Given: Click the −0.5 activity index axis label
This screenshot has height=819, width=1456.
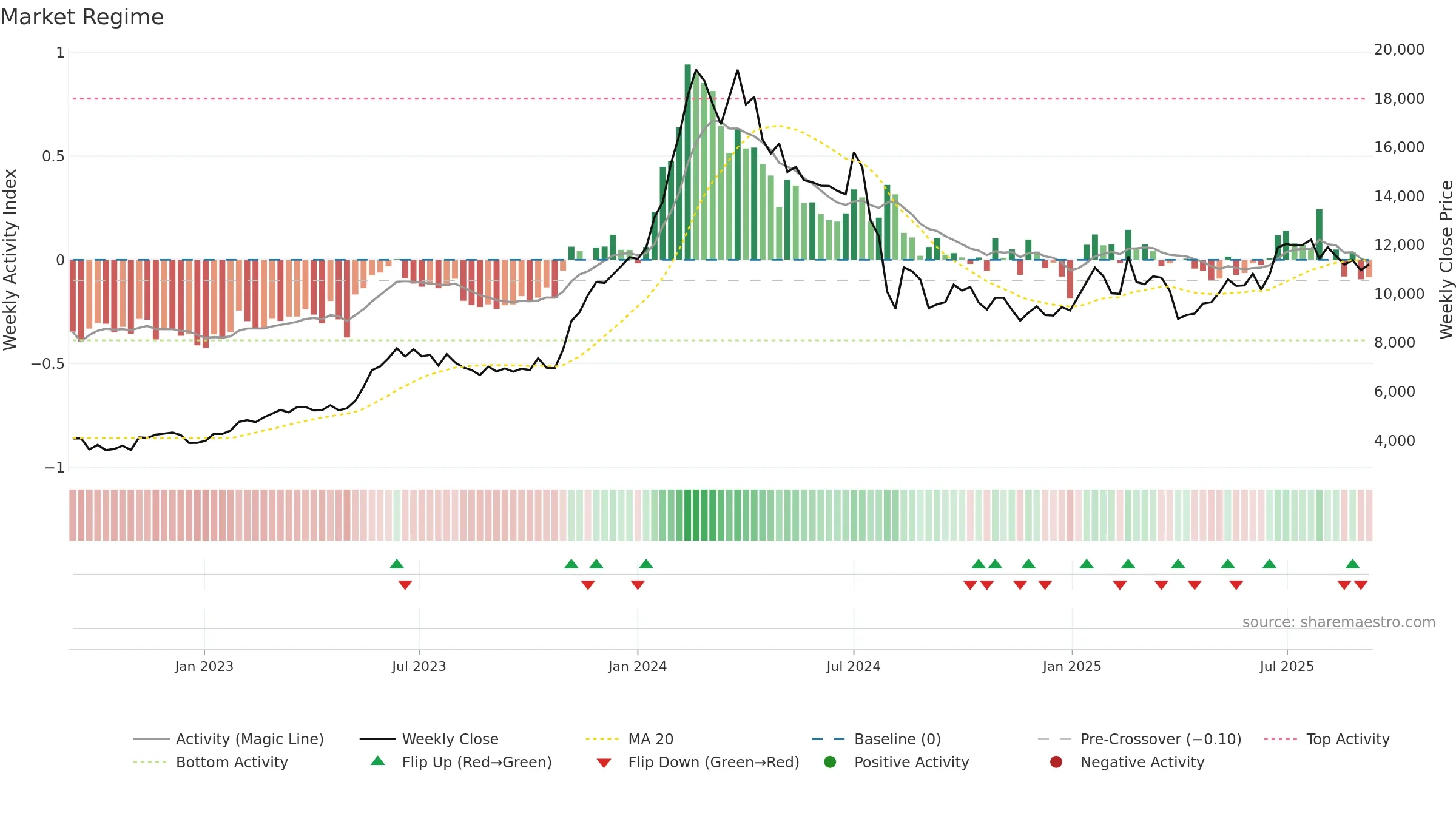Looking at the screenshot, I should tap(47, 364).
